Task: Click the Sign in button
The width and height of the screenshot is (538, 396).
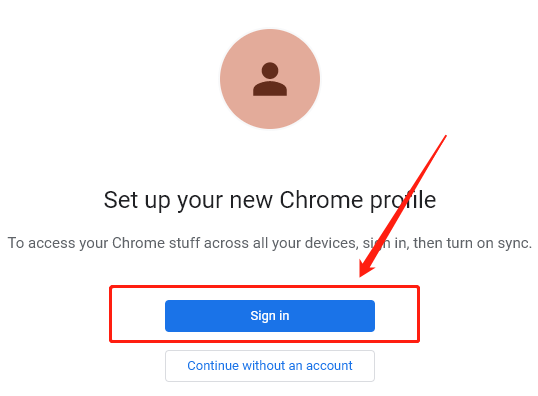Action: click(270, 316)
